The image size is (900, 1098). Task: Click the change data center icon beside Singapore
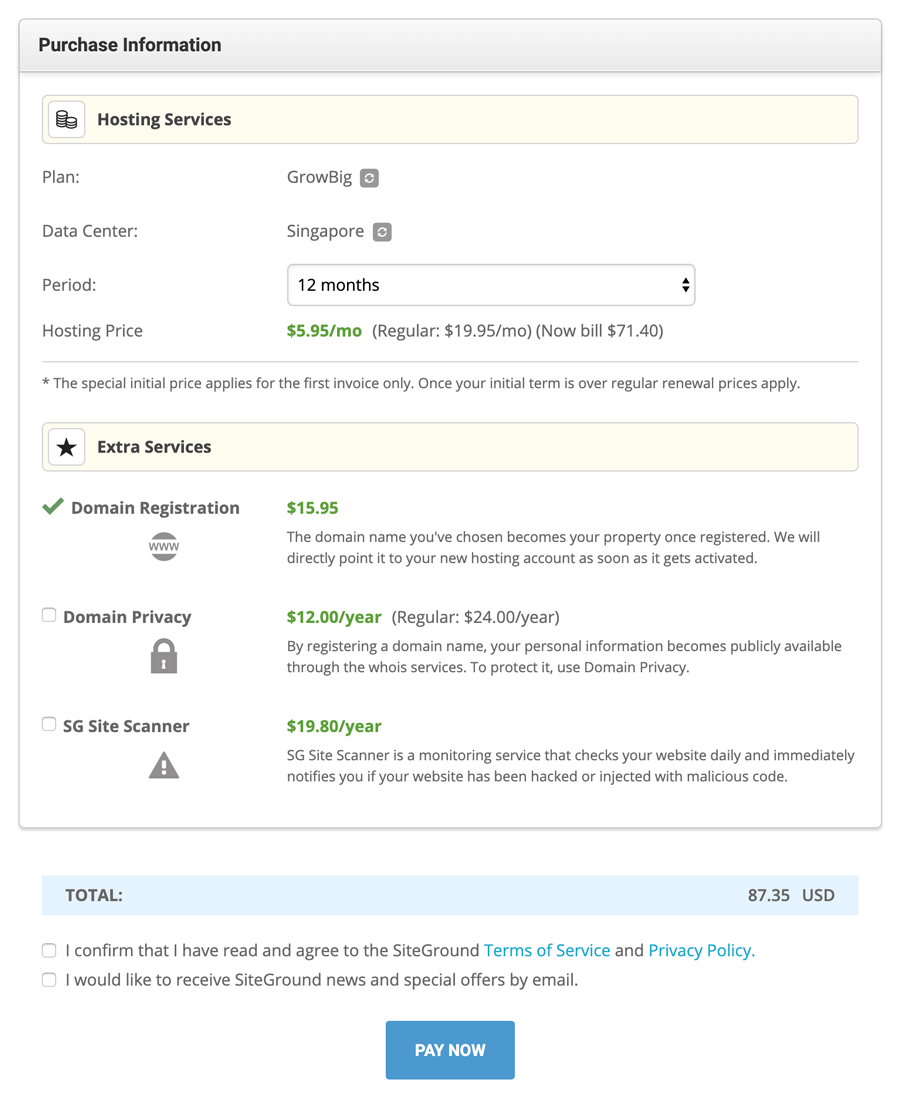[382, 232]
